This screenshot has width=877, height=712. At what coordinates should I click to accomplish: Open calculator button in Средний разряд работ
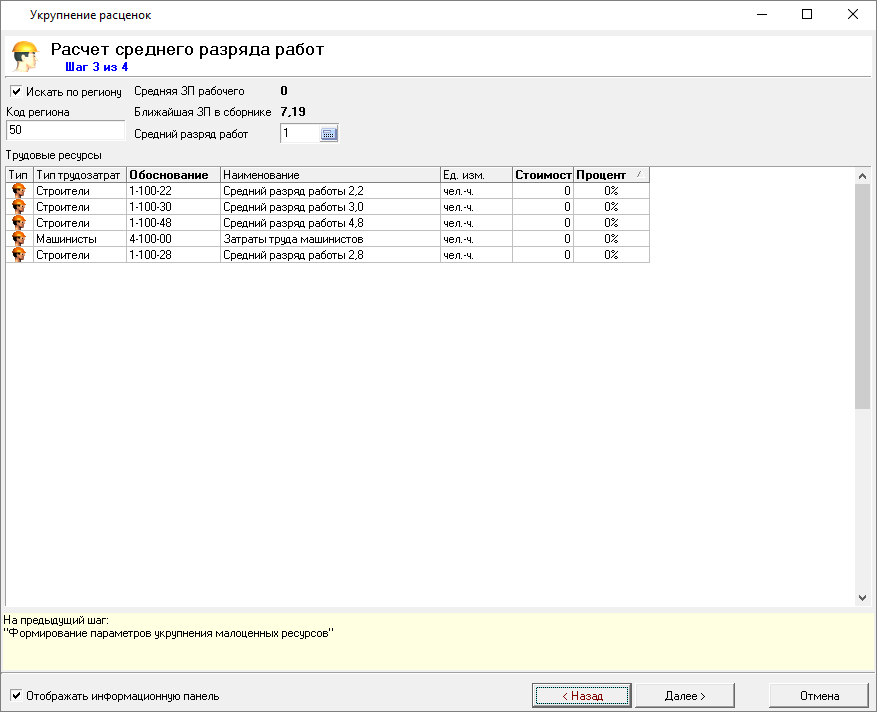(329, 134)
